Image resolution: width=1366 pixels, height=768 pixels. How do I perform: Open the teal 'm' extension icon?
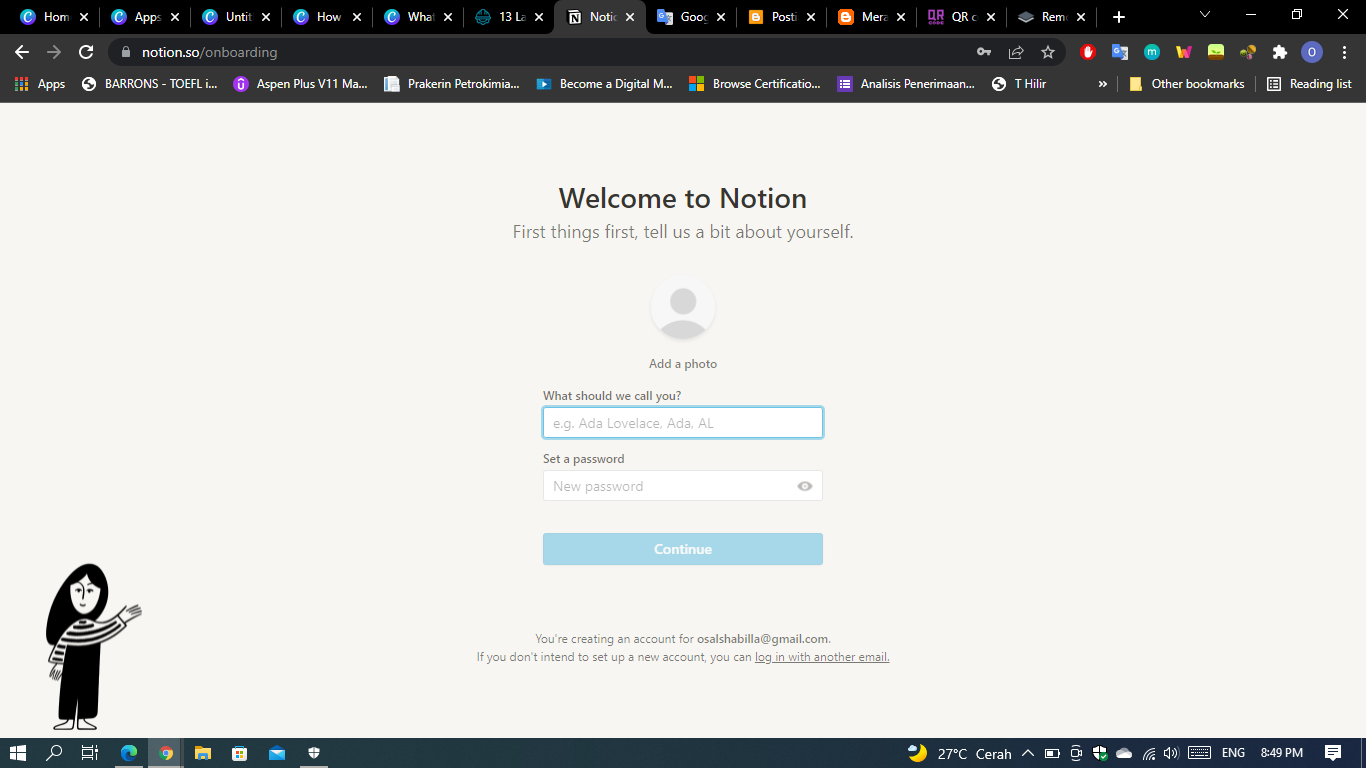[x=1152, y=52]
